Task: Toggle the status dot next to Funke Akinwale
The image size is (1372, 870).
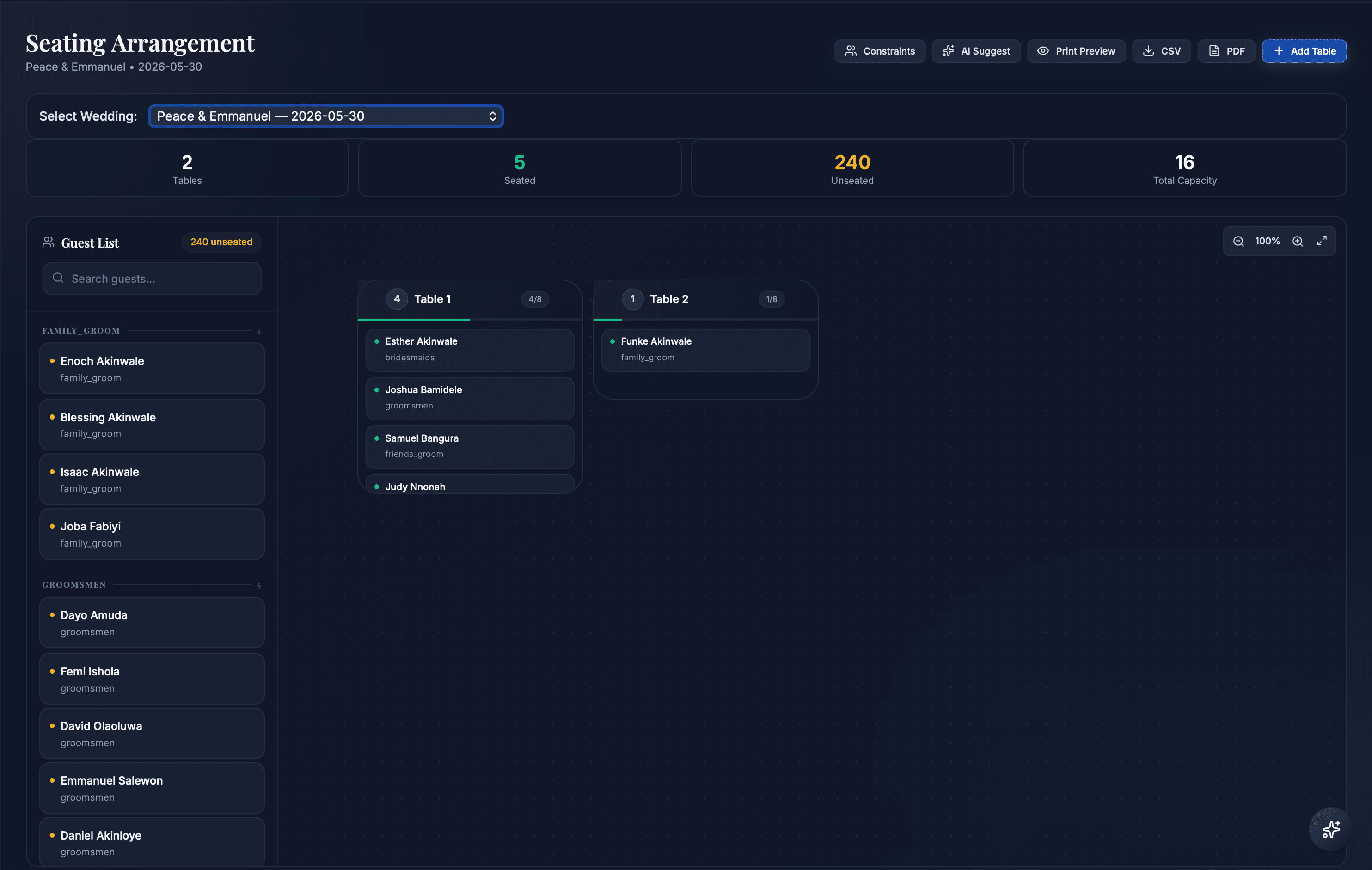Action: point(612,341)
